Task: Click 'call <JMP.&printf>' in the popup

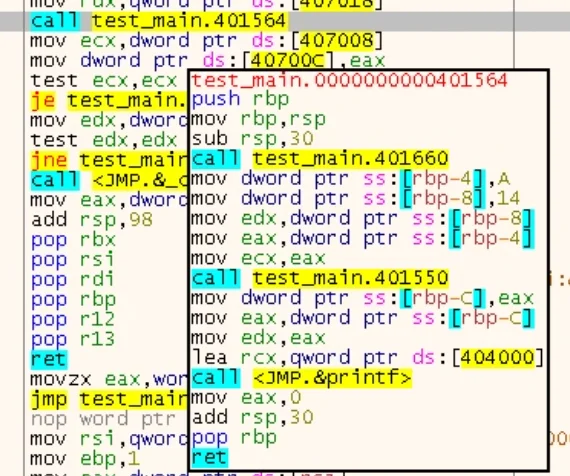Action: click(x=302, y=377)
